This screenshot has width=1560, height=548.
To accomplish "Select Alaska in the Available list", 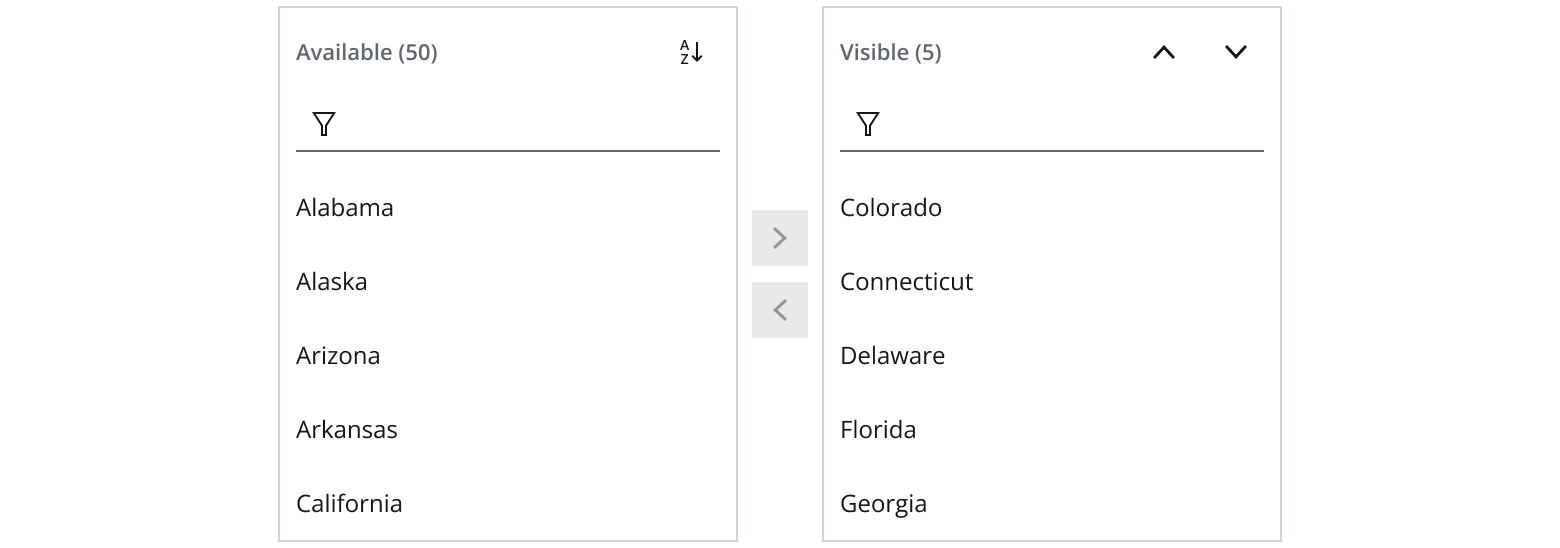I will [332, 282].
